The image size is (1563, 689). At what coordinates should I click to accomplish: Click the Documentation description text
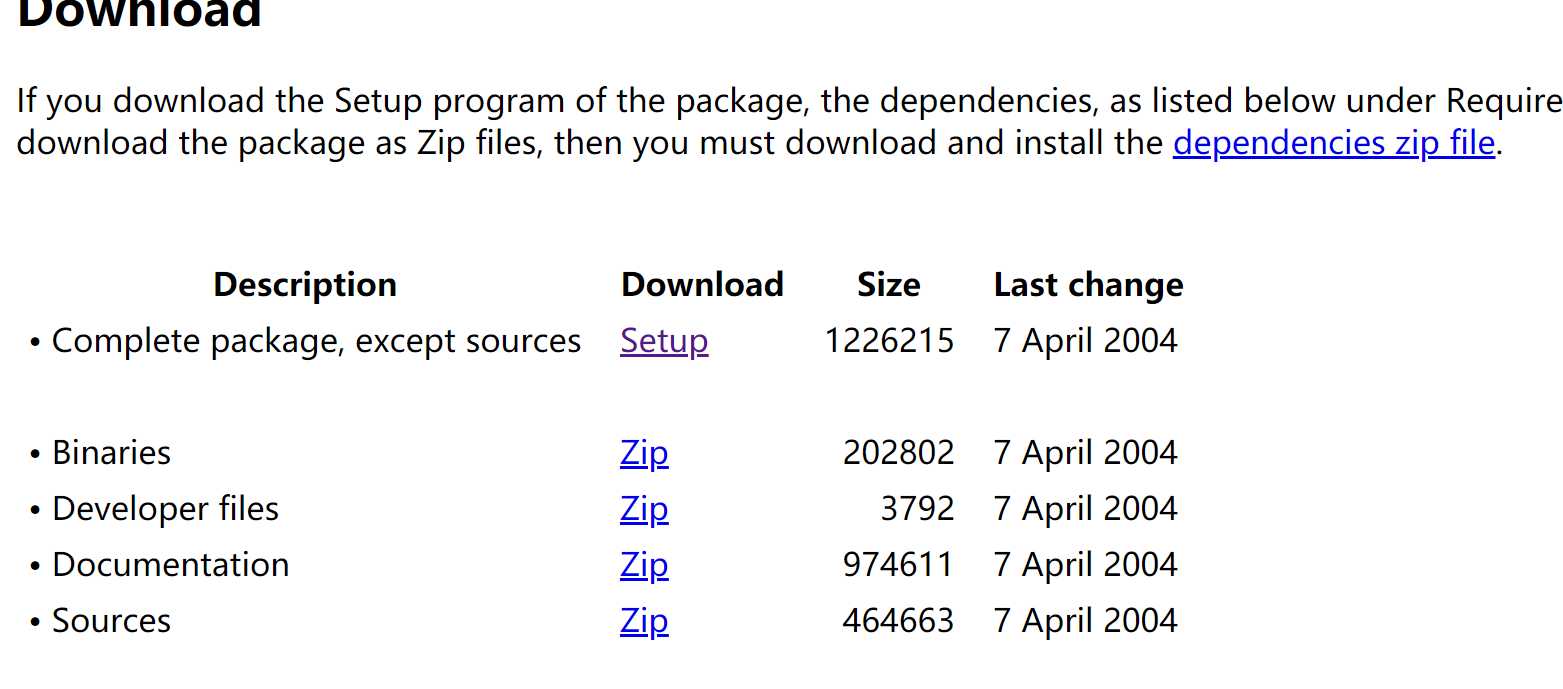pos(170,565)
